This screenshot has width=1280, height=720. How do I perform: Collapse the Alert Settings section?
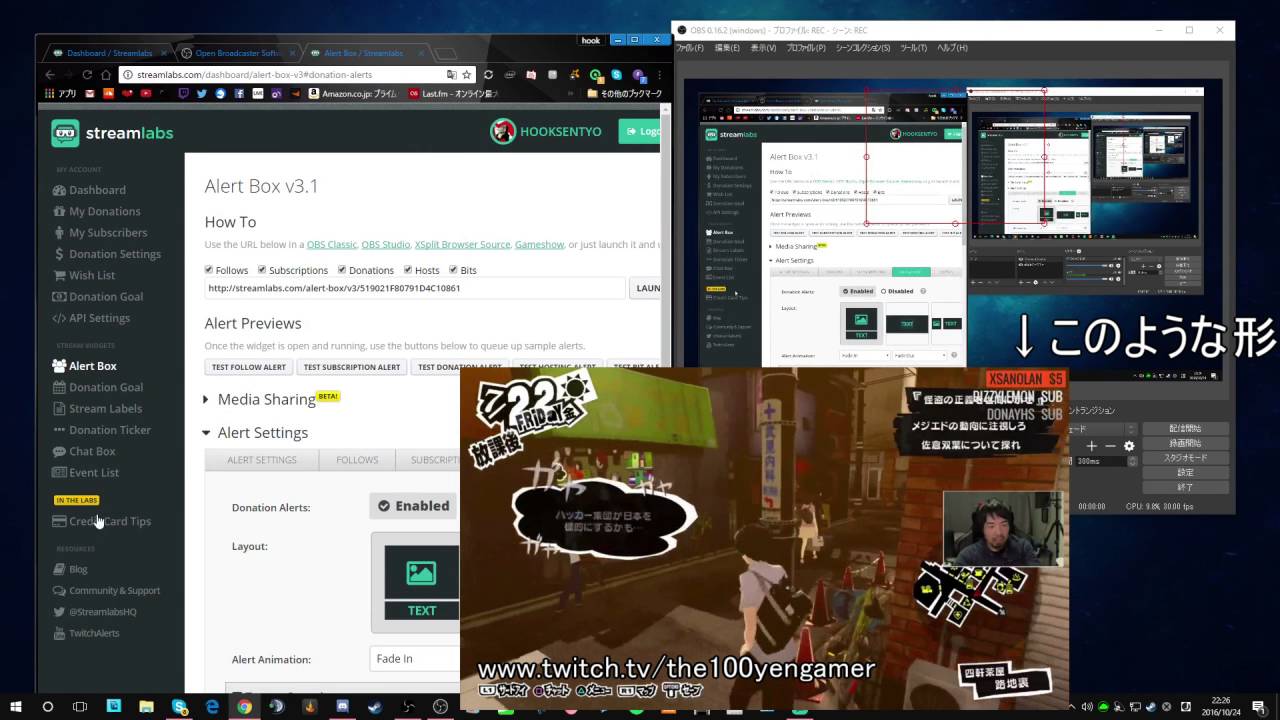click(x=256, y=433)
